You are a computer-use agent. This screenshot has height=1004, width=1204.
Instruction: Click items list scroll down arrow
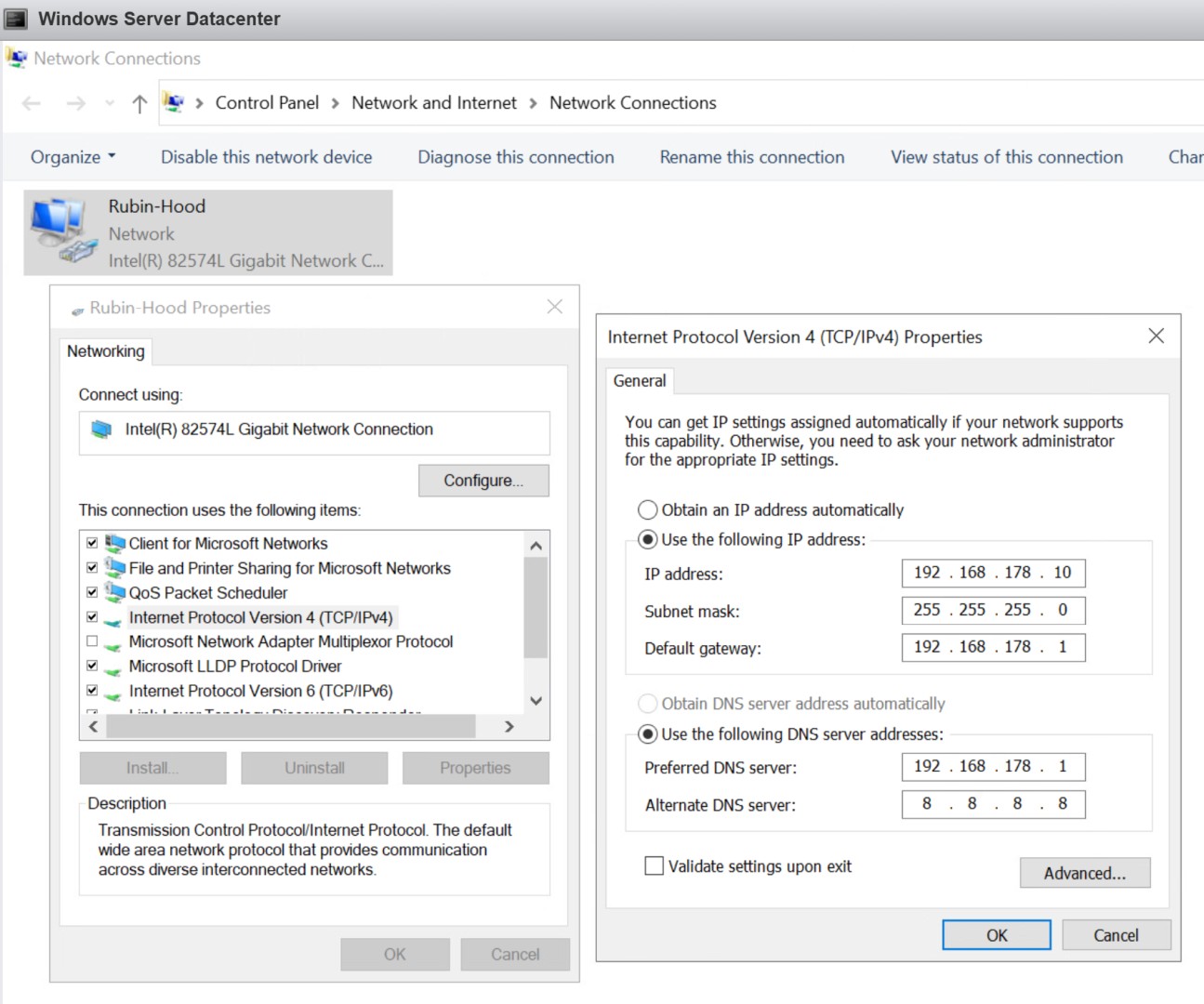pyautogui.click(x=536, y=701)
